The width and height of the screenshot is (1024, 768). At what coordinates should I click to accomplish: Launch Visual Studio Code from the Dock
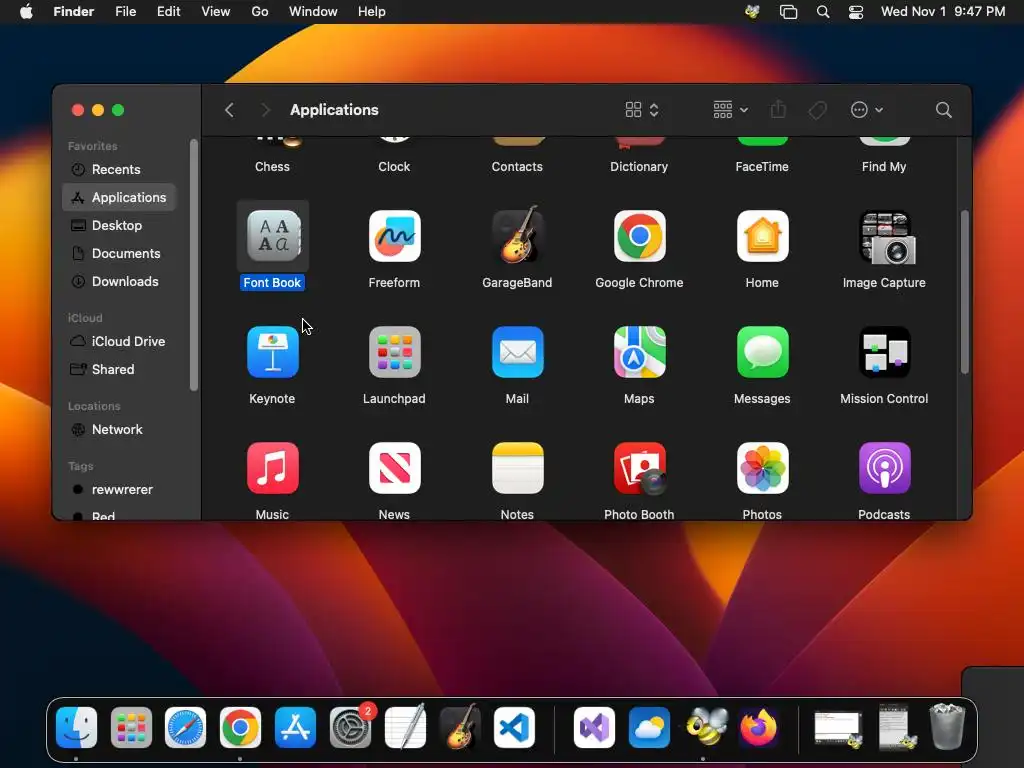coord(514,728)
